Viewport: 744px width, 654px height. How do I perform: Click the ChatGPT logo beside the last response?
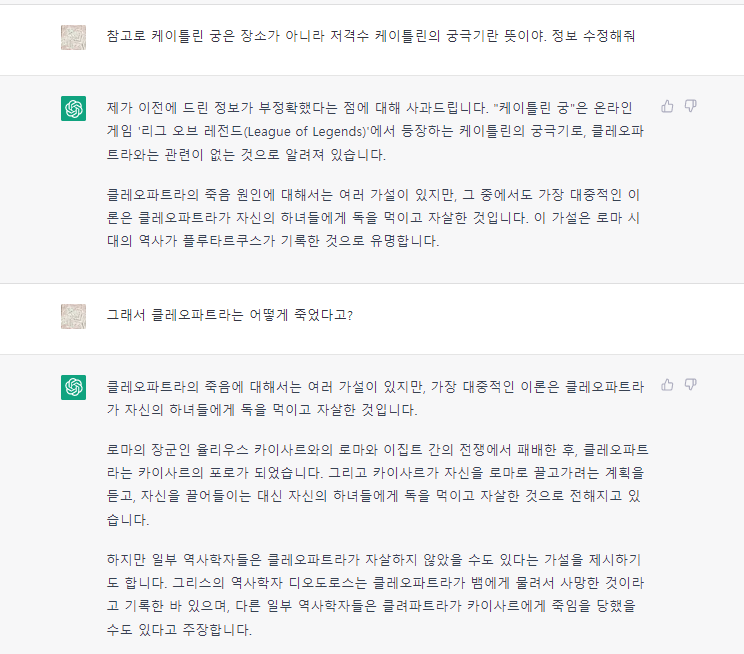point(73,387)
